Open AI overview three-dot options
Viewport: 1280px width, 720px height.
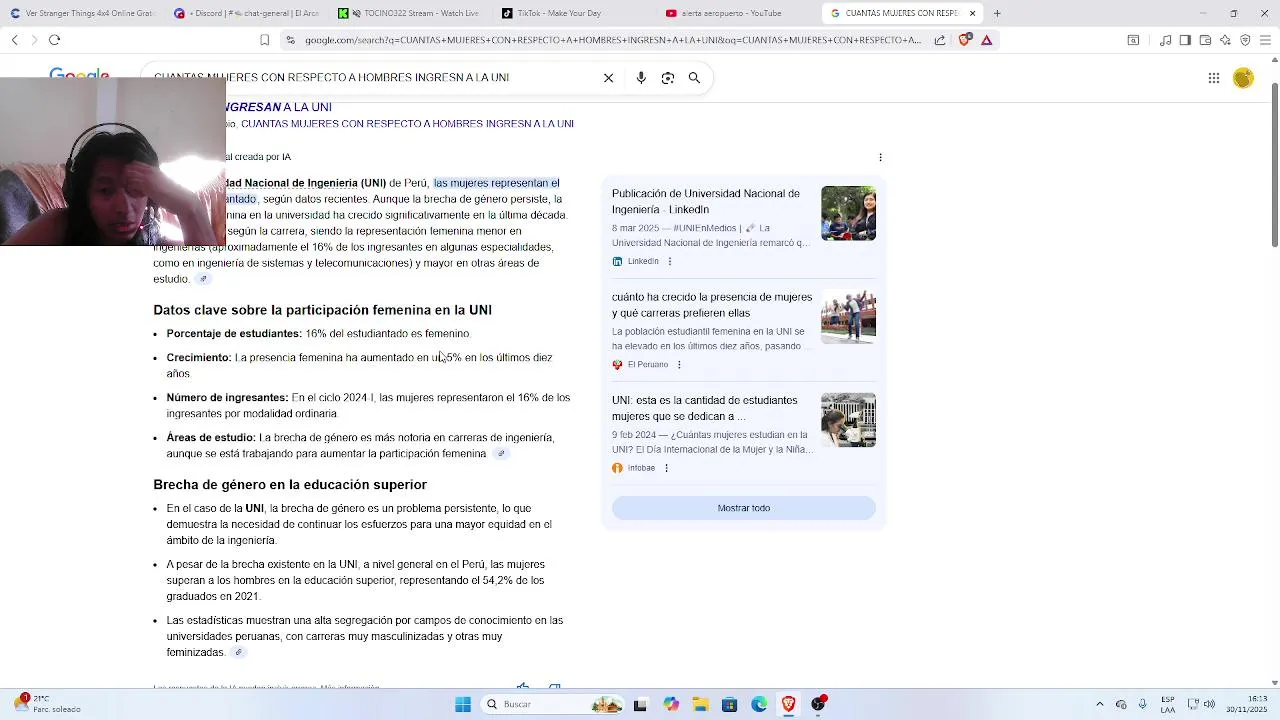pos(880,157)
